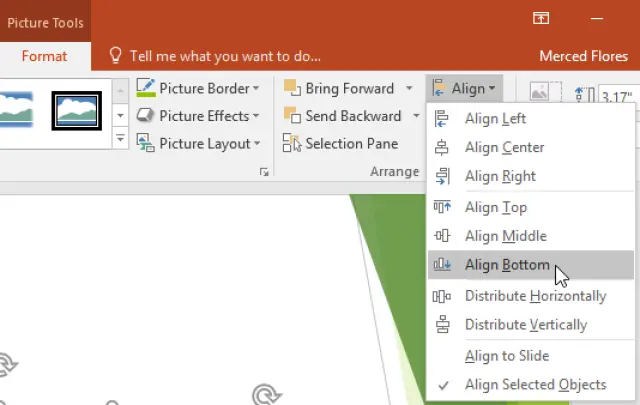Choose Align Bottom from the menu

click(x=507, y=265)
